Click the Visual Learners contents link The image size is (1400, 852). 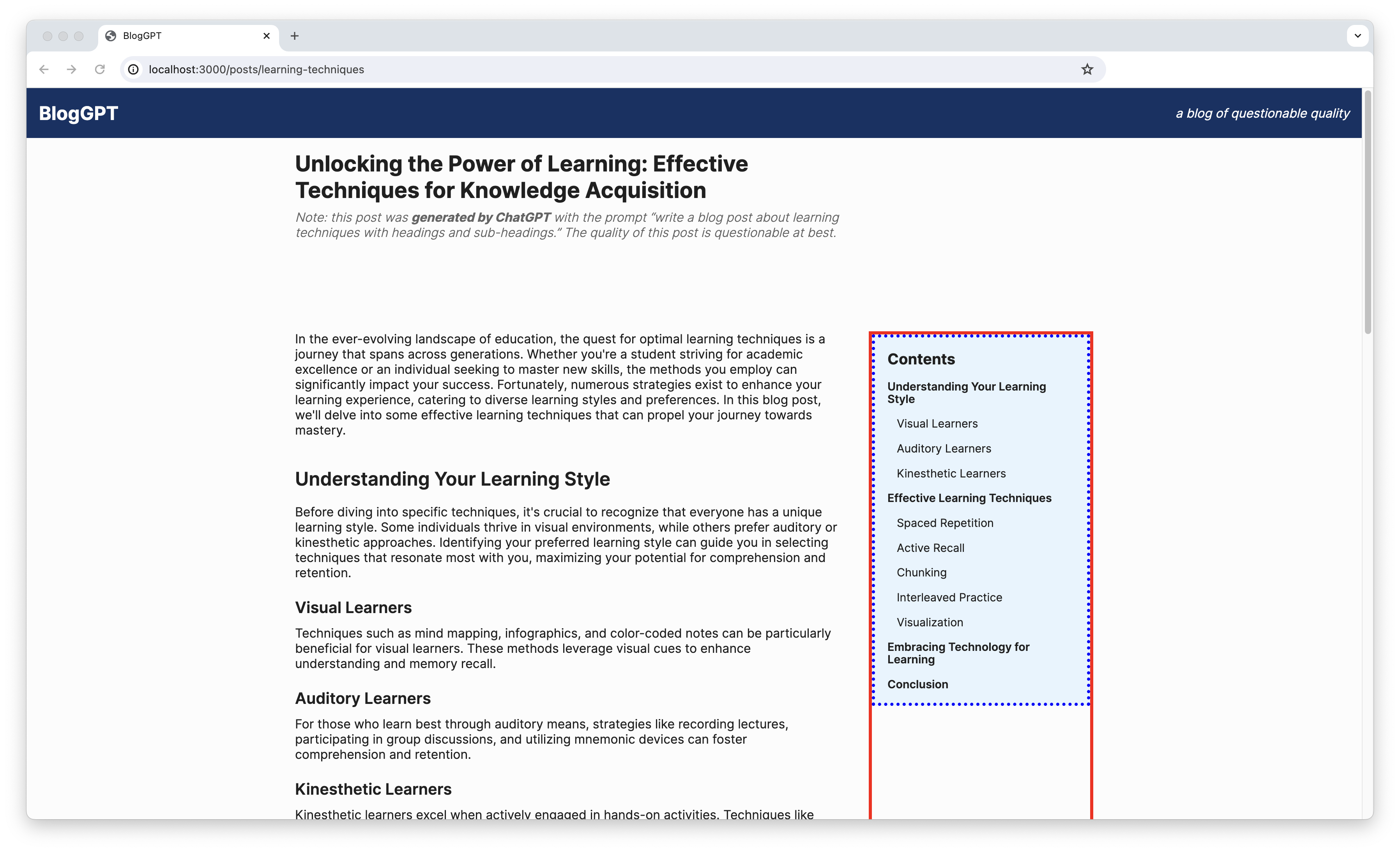[937, 423]
